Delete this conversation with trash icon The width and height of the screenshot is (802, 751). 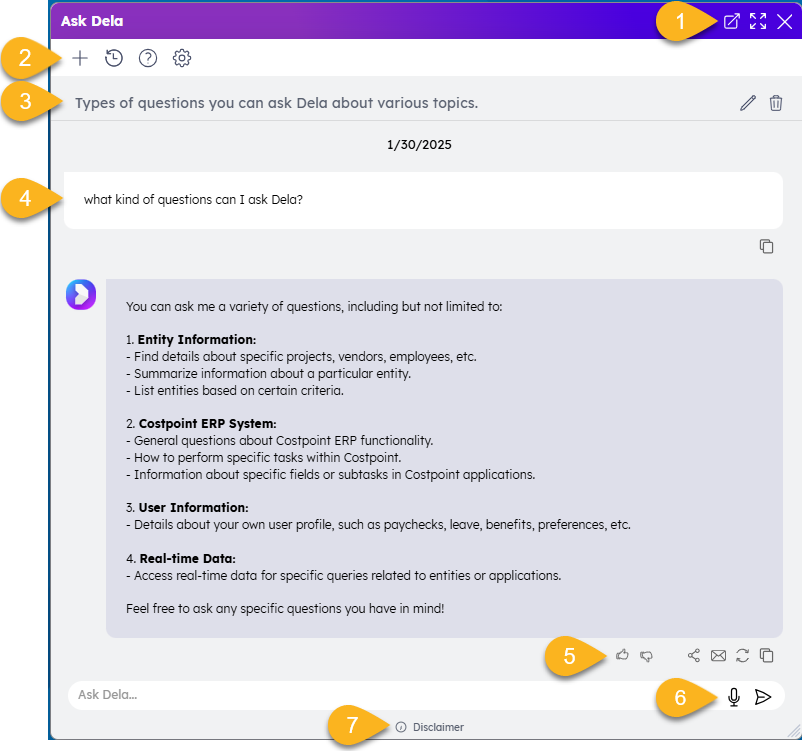(776, 103)
